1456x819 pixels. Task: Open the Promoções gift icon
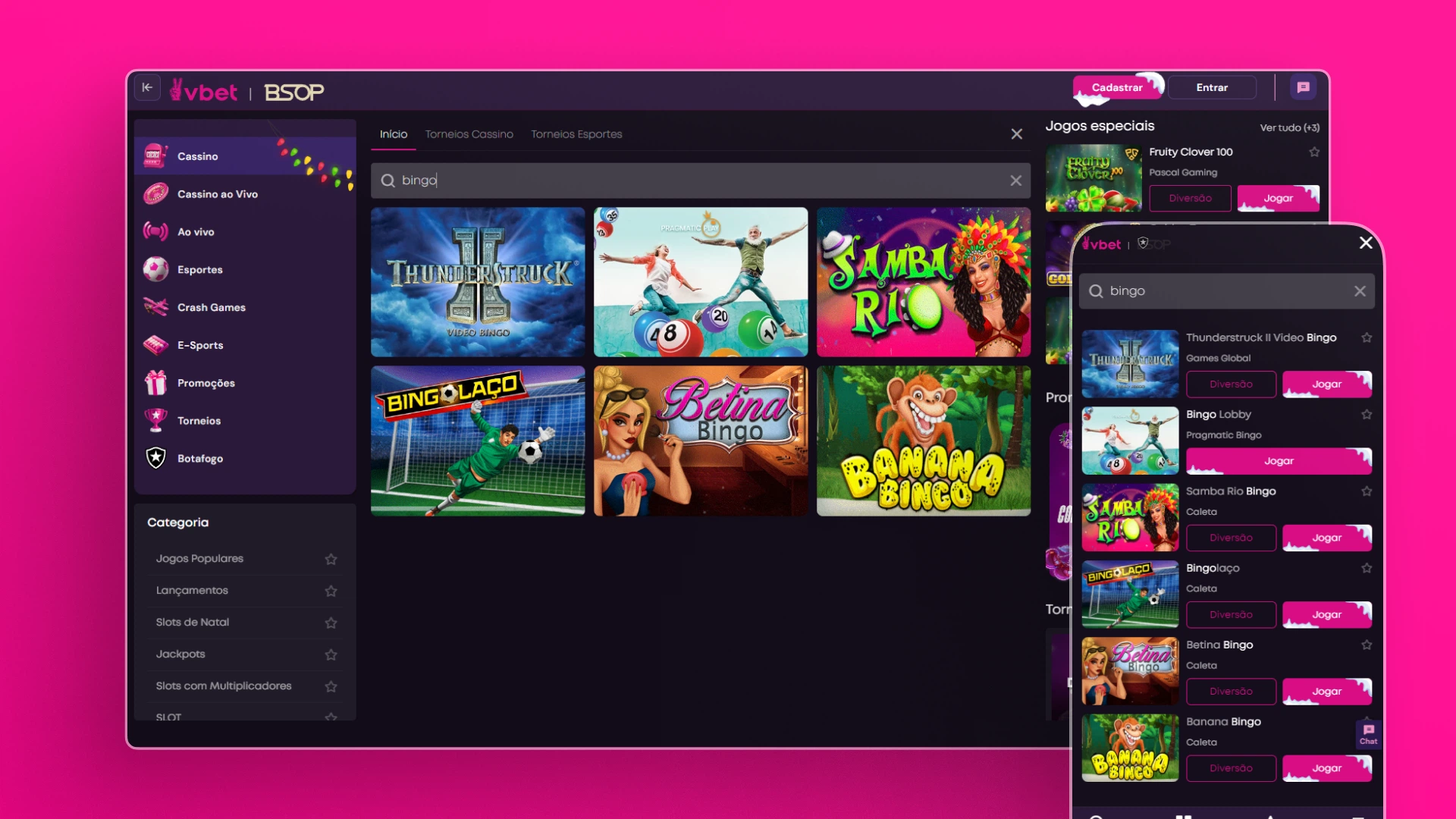click(155, 382)
